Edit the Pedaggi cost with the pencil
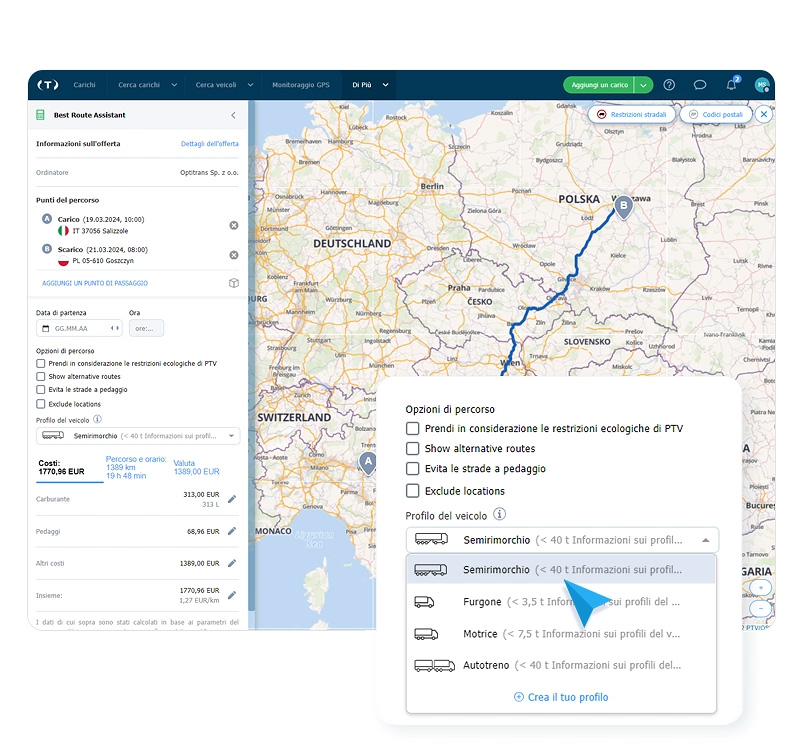The image size is (800, 750). coord(232,531)
